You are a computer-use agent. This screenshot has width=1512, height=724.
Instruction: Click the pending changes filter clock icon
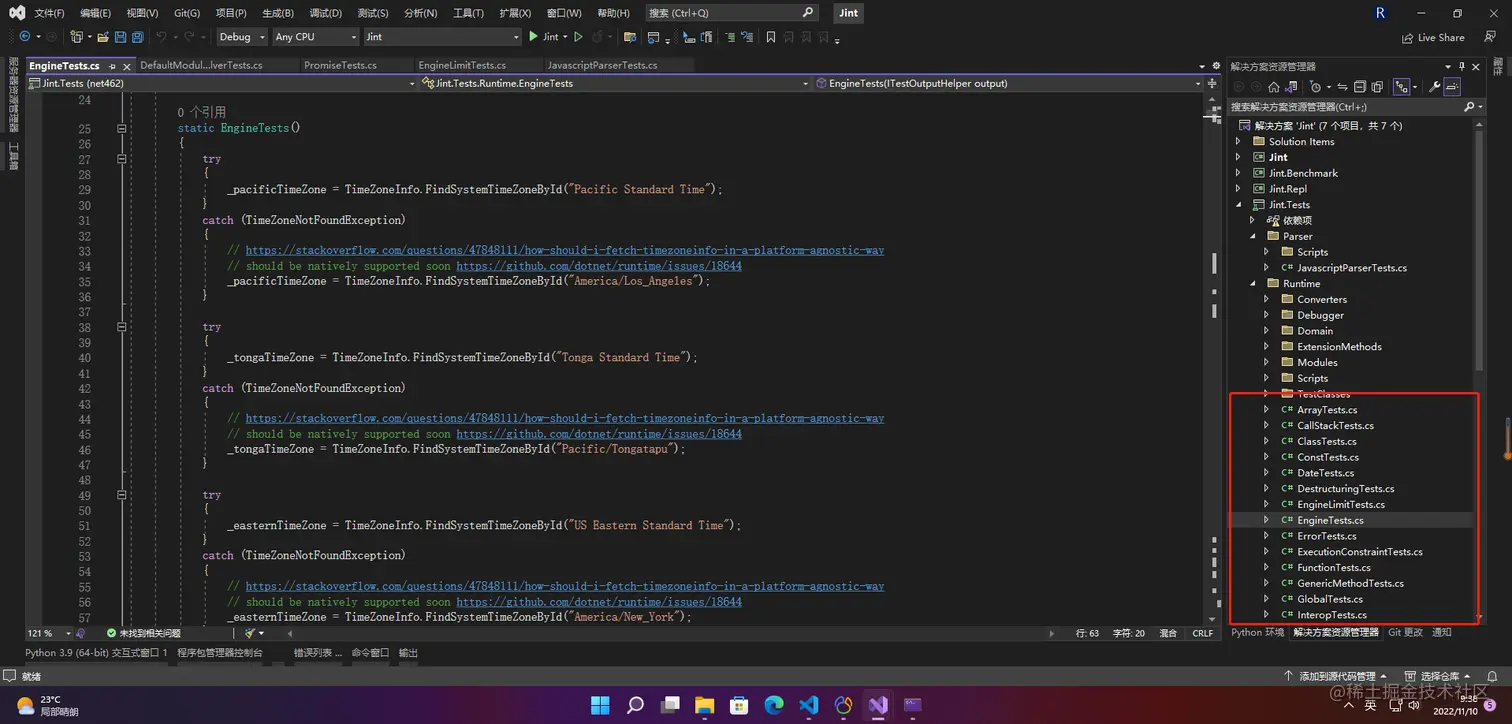click(1315, 87)
